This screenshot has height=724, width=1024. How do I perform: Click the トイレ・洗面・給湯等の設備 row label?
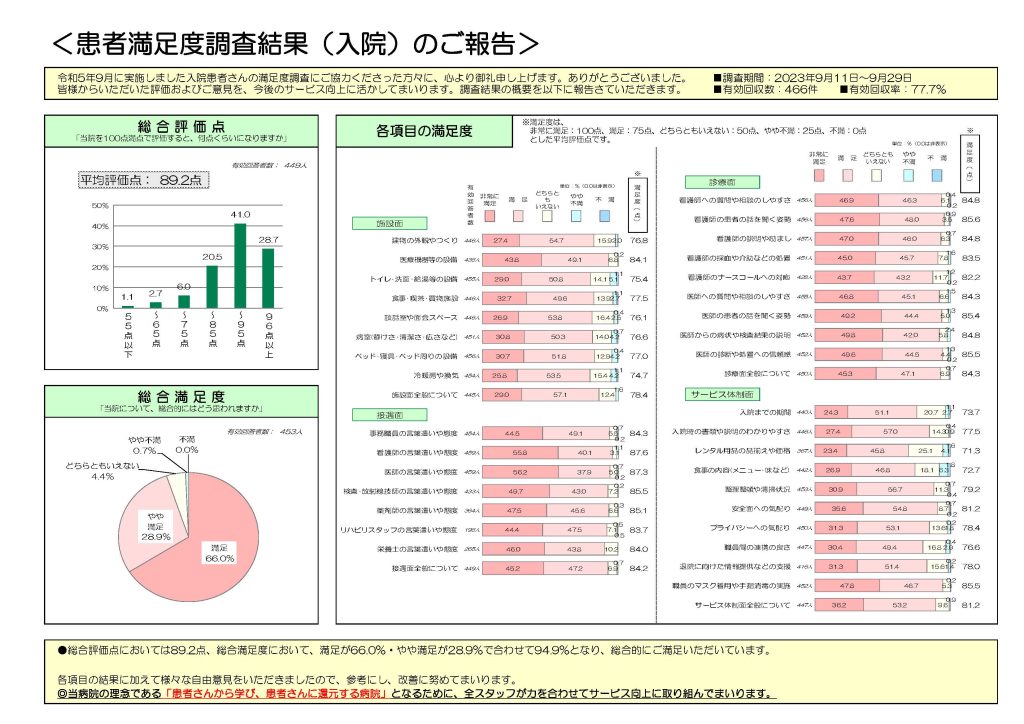pyautogui.click(x=413, y=279)
